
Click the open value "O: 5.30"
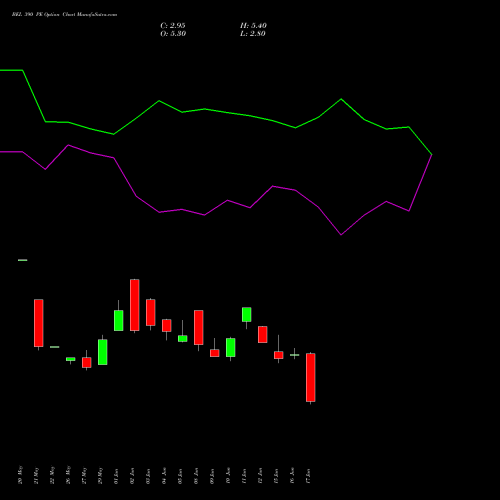tap(173, 34)
